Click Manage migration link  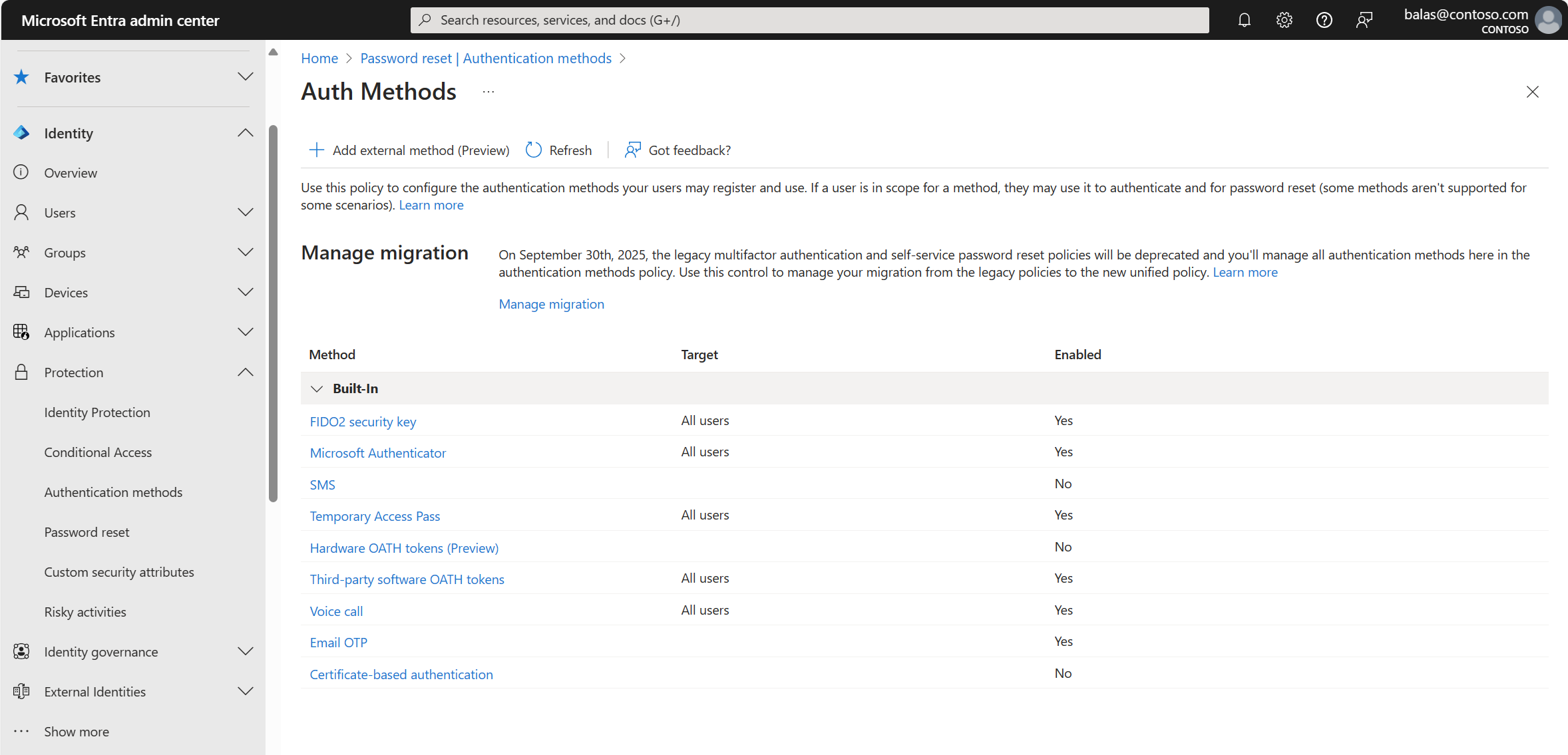[551, 303]
